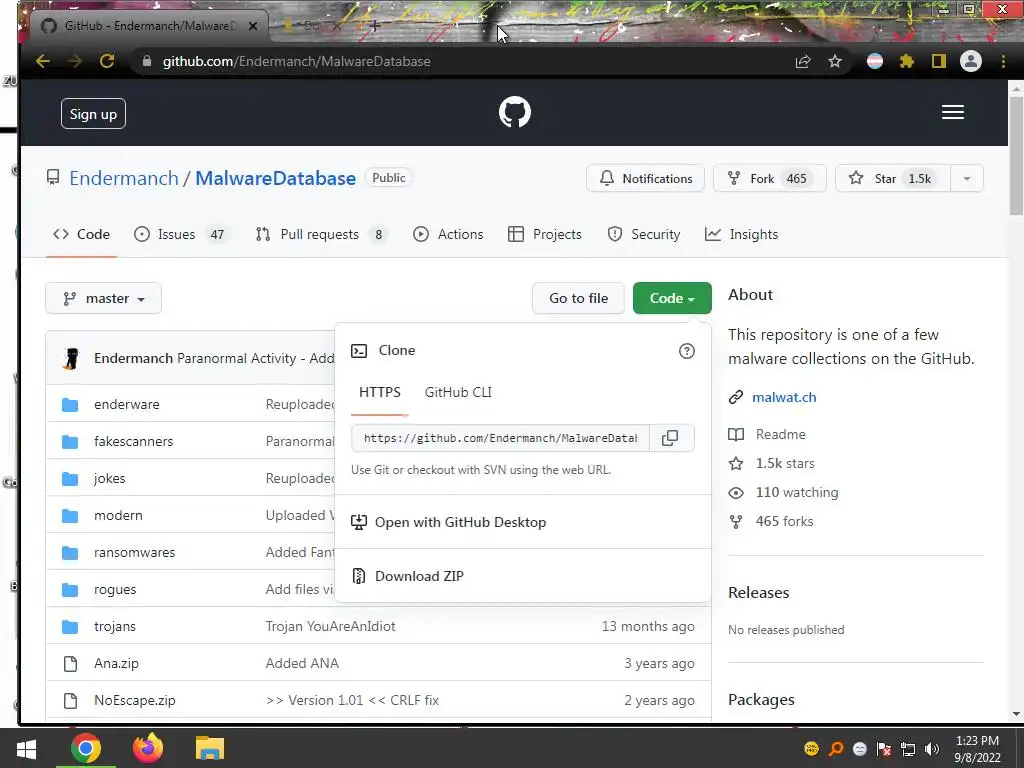Image resolution: width=1024 pixels, height=768 pixels.
Task: Click the browser back arrow
Action: pyautogui.click(x=43, y=61)
